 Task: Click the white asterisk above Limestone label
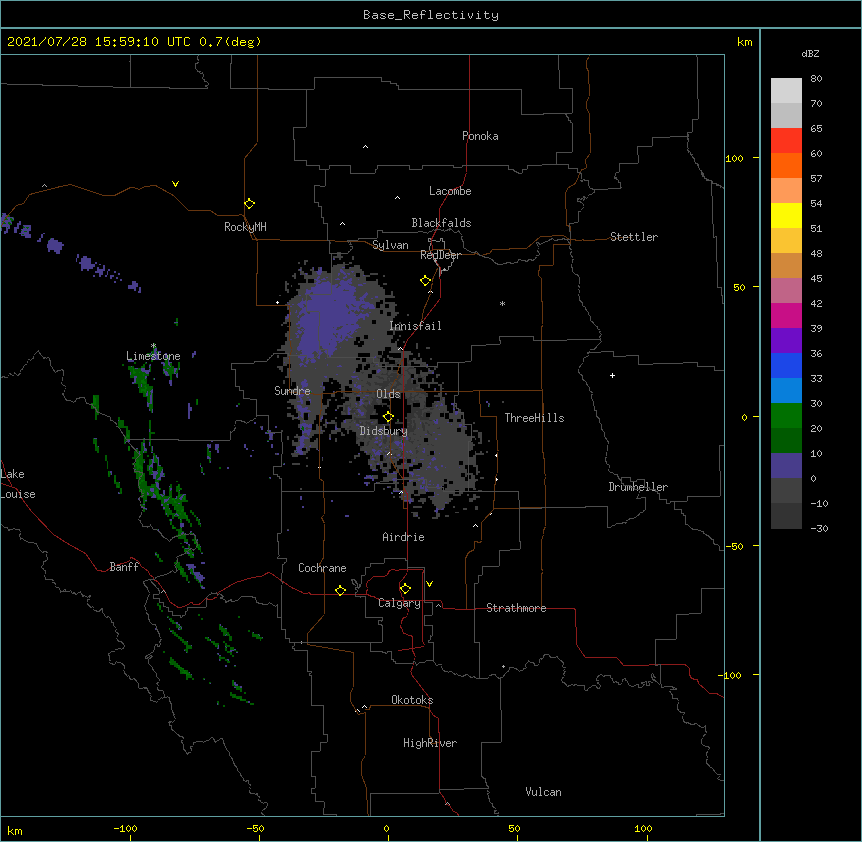click(153, 346)
